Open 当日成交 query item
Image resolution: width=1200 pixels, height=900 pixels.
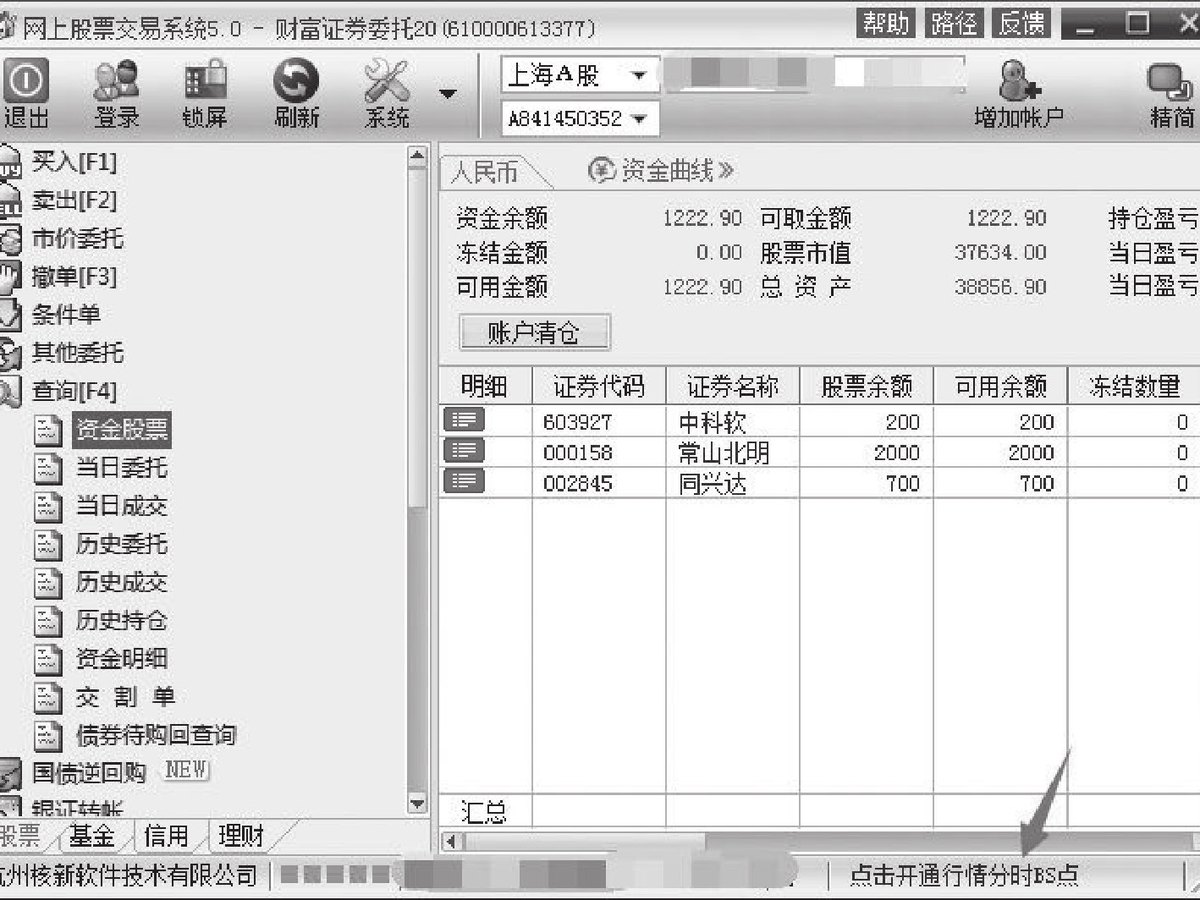122,506
